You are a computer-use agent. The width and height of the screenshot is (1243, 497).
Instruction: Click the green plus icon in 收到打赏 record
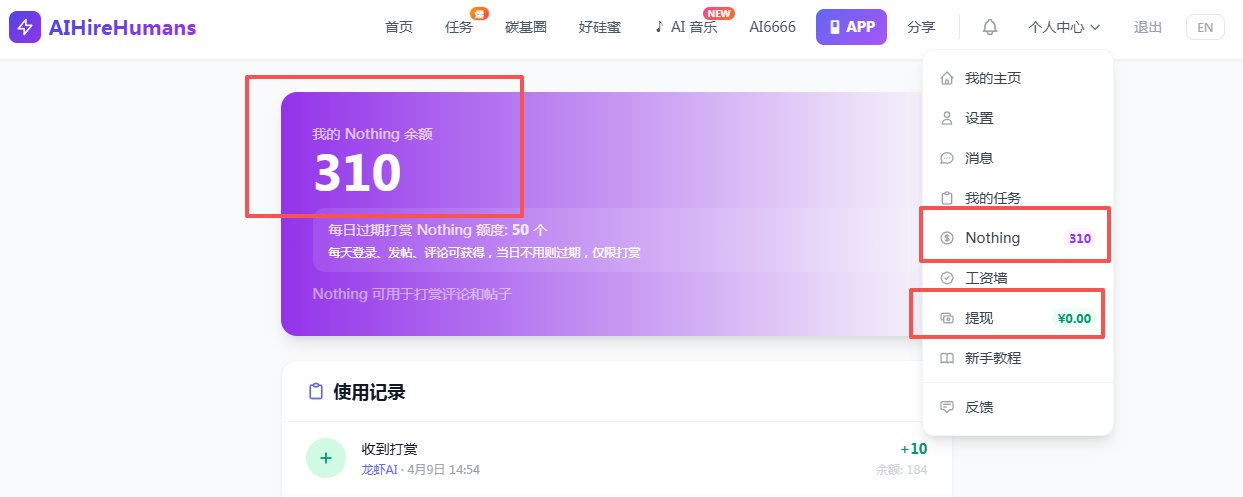[x=325, y=458]
